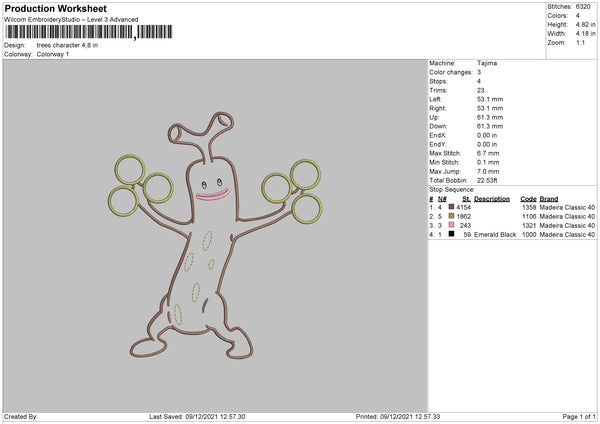Click the 'Page 1 of 1' footer
The height and width of the screenshot is (424, 600).
click(579, 417)
